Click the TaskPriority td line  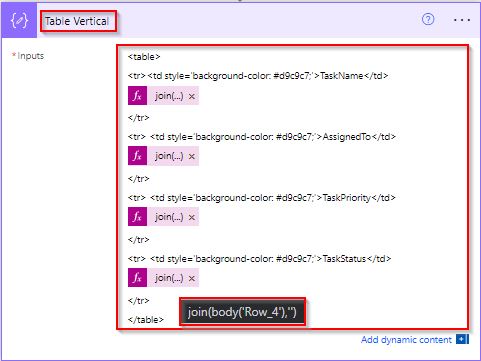pyautogui.click(x=262, y=198)
